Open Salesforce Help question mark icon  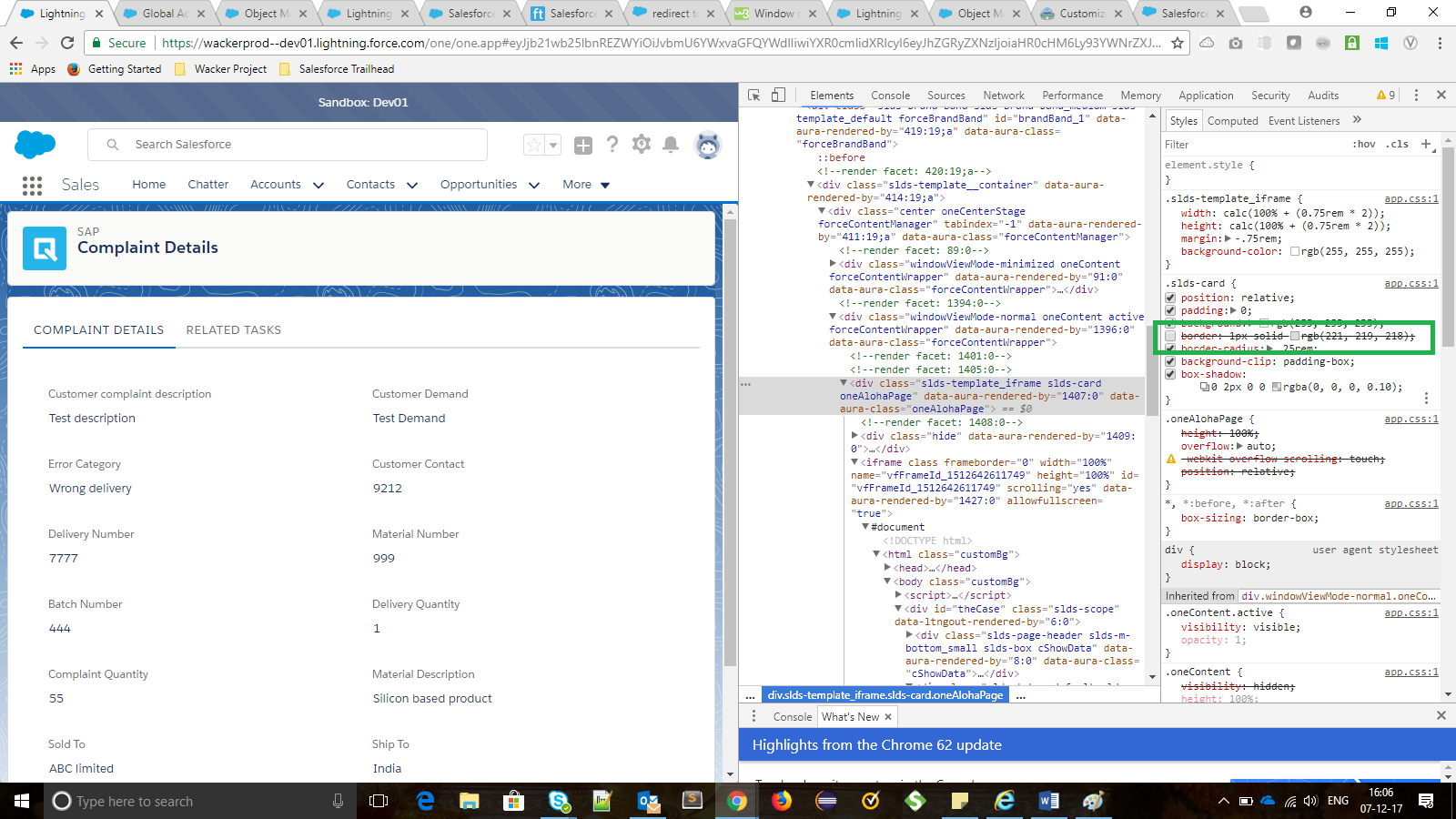click(612, 145)
